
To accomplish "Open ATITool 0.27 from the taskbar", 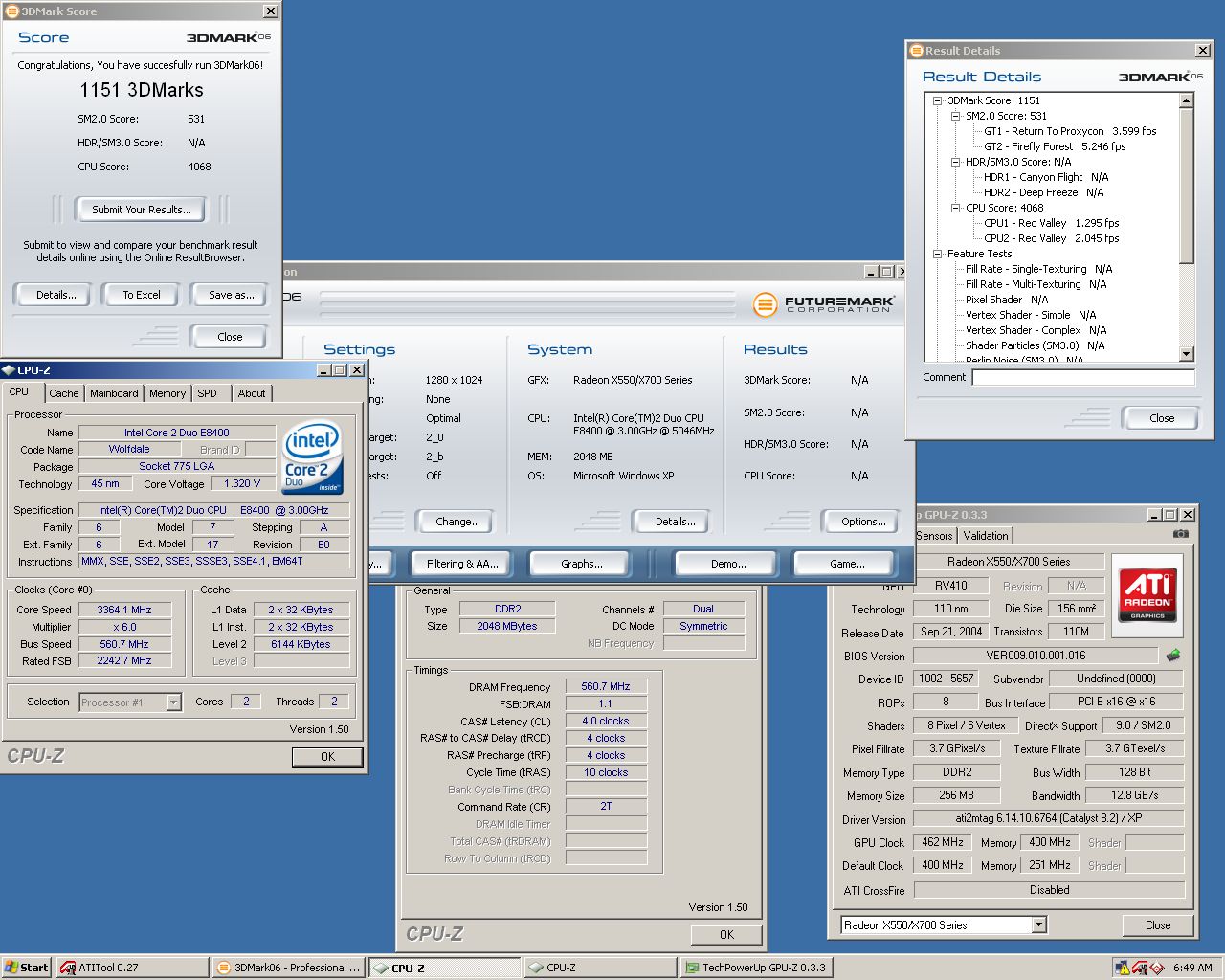I will click(x=133, y=968).
